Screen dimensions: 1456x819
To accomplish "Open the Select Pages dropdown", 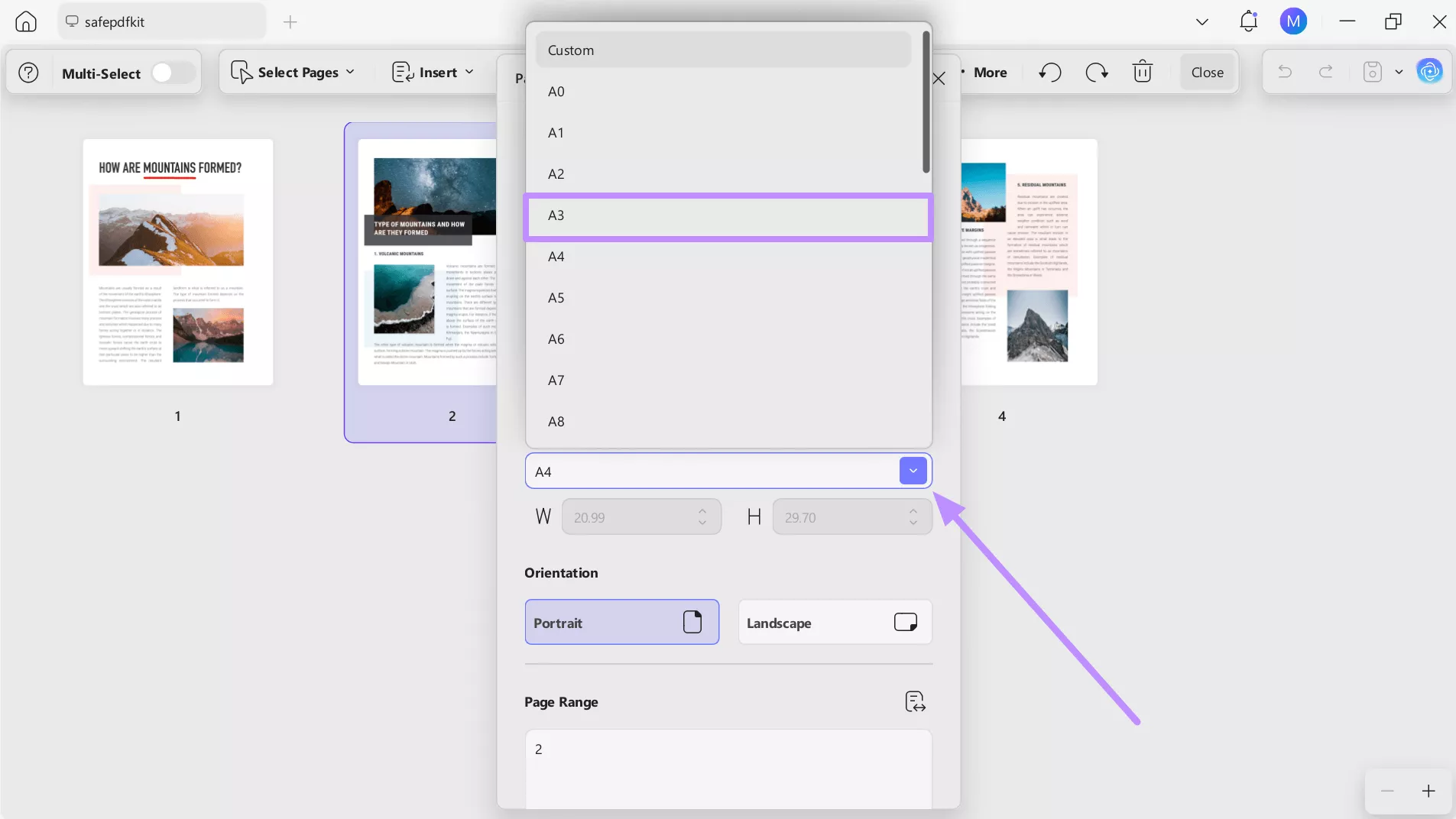I will click(x=293, y=73).
